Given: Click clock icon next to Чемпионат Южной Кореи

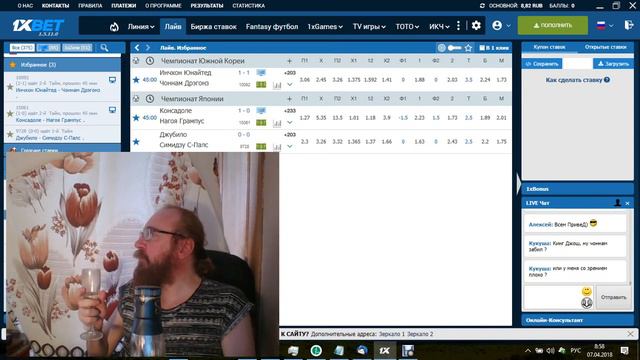Looking at the screenshot, I should [x=150, y=61].
